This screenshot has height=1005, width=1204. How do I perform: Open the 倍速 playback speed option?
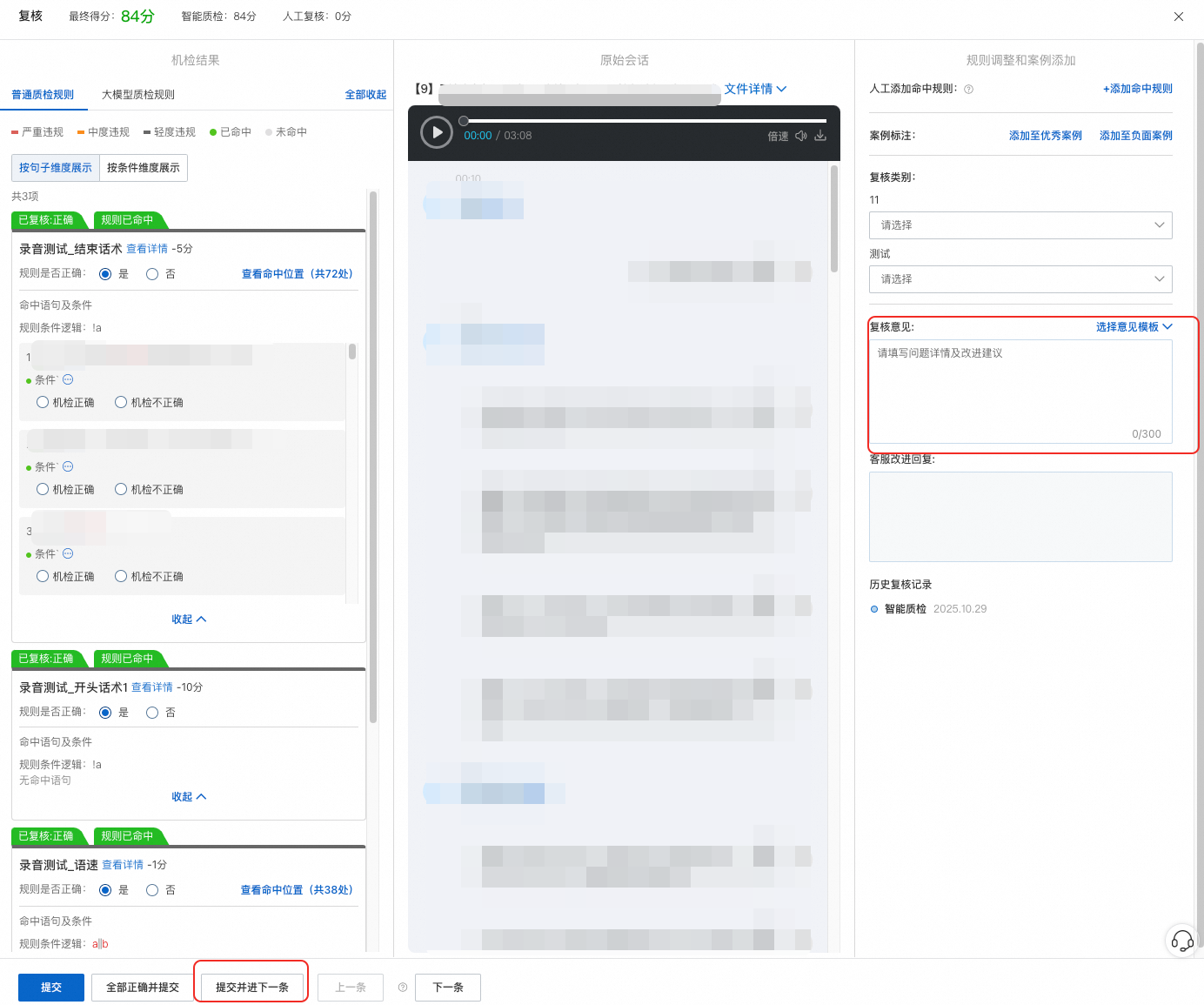(778, 137)
